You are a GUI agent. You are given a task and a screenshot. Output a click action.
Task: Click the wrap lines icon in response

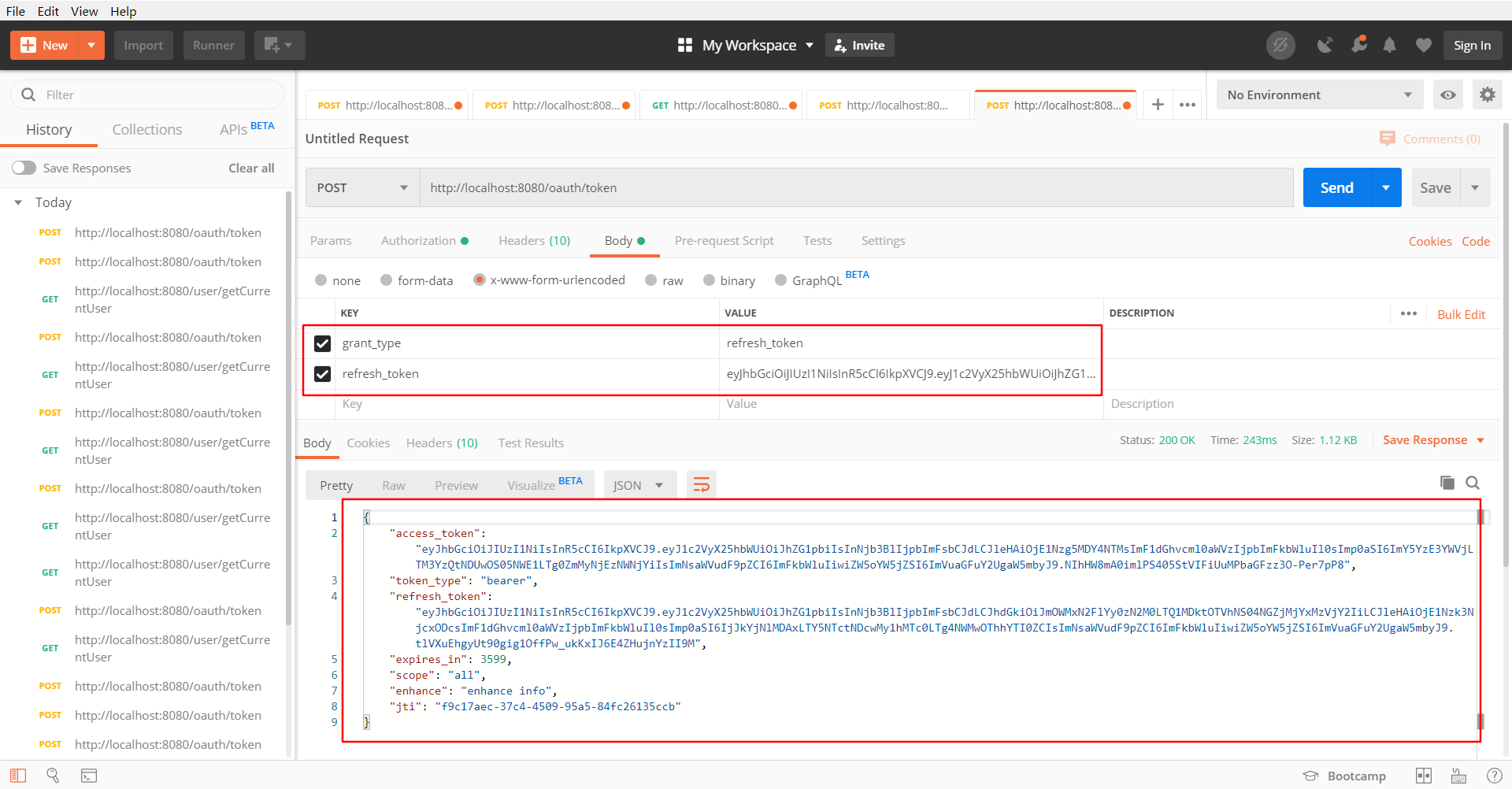701,485
